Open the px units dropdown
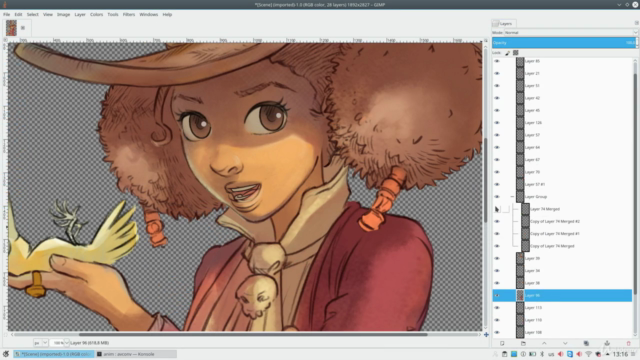Image resolution: width=640 pixels, height=360 pixels. point(40,343)
